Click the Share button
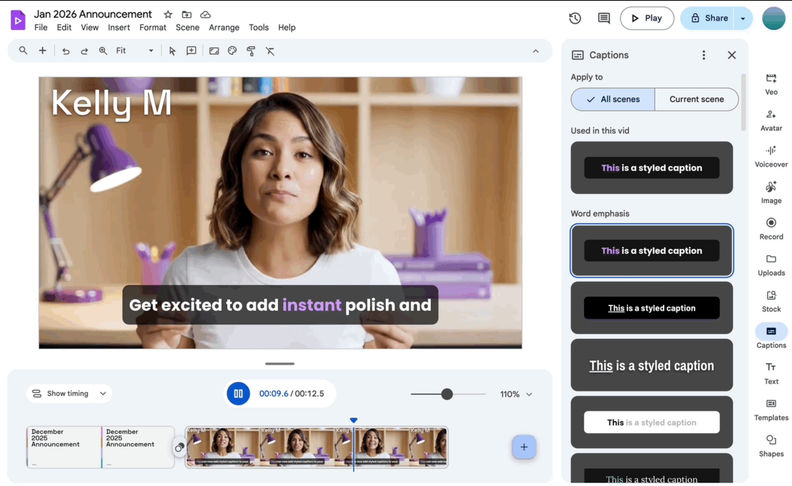Screen dimensions: 792x486 (708, 18)
